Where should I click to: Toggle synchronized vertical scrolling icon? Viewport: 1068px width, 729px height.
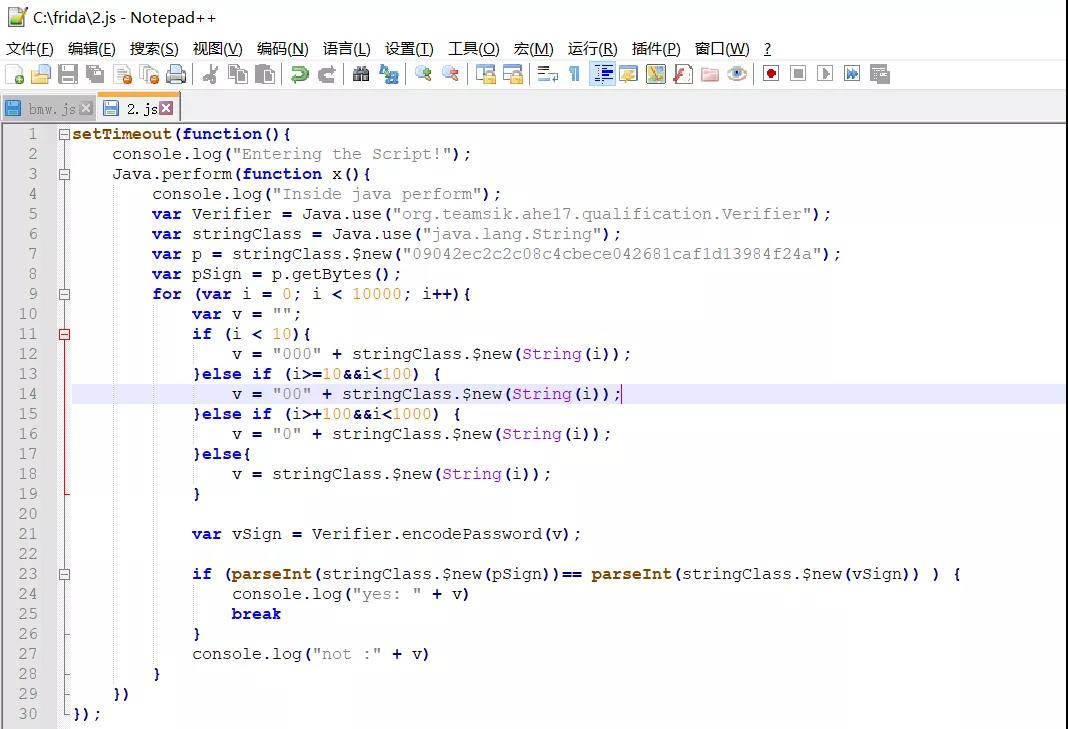point(486,74)
